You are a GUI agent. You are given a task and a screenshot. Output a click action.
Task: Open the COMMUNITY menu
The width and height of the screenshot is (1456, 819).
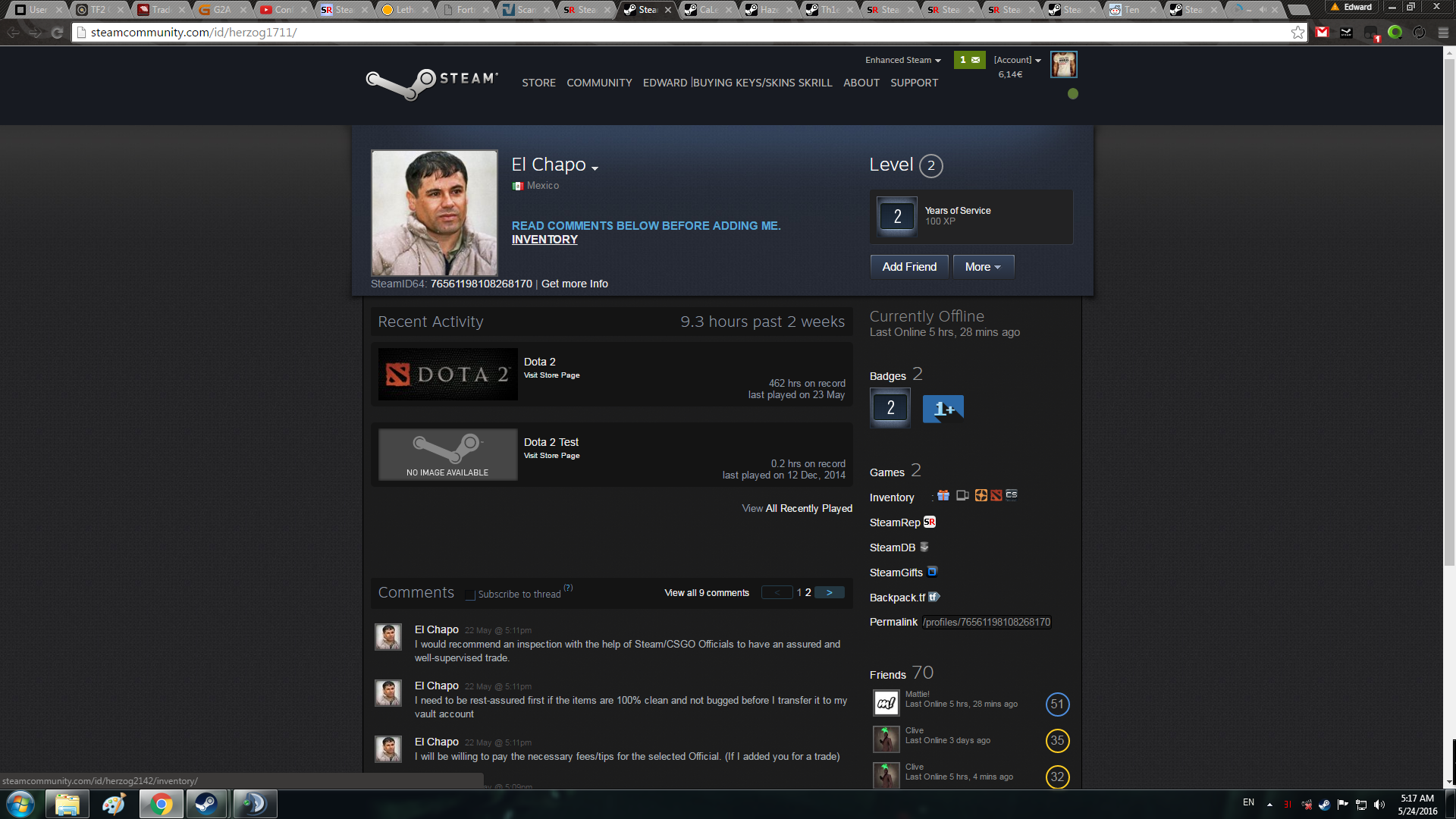click(x=599, y=83)
